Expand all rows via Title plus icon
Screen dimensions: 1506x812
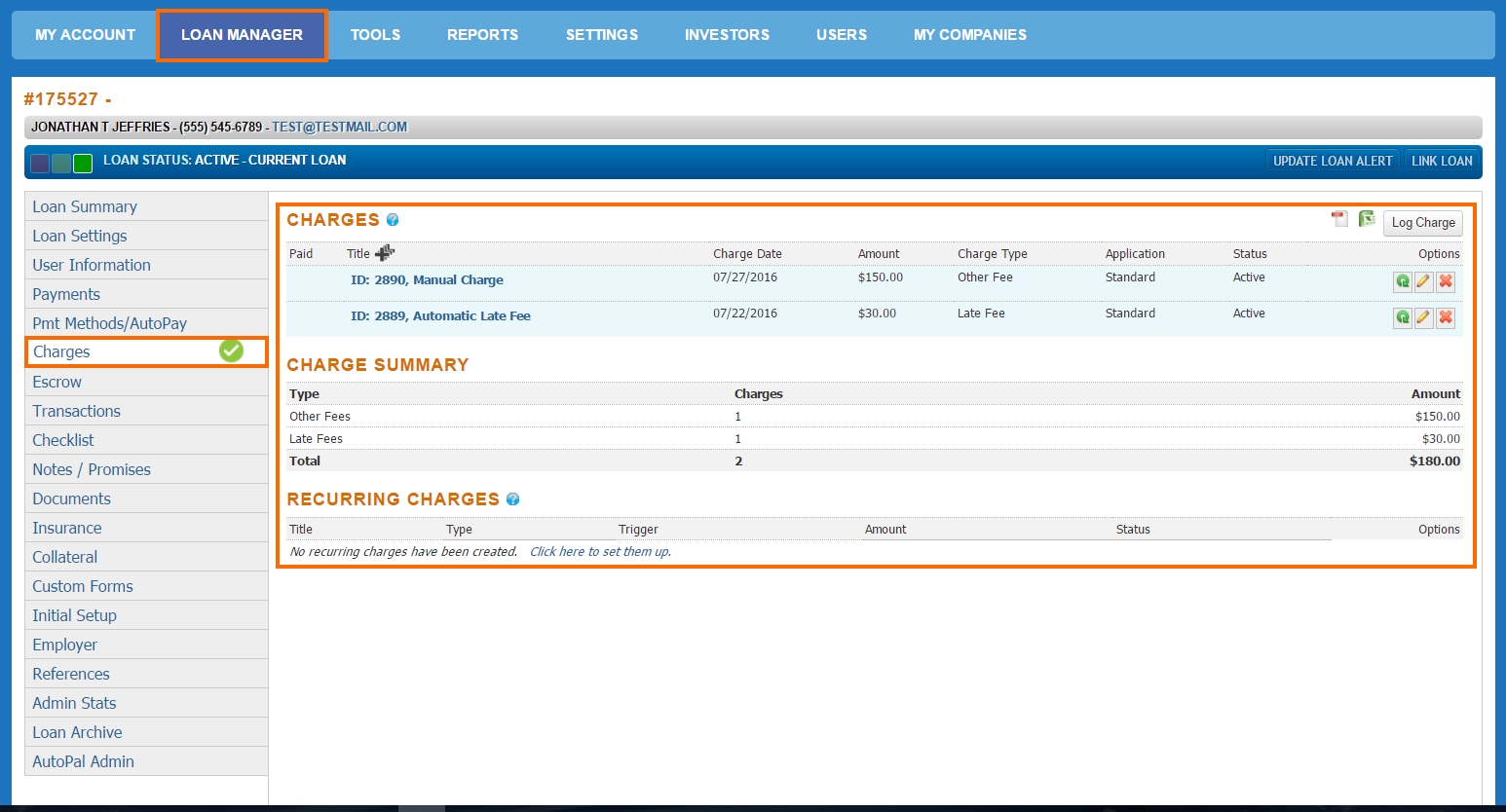[x=385, y=253]
